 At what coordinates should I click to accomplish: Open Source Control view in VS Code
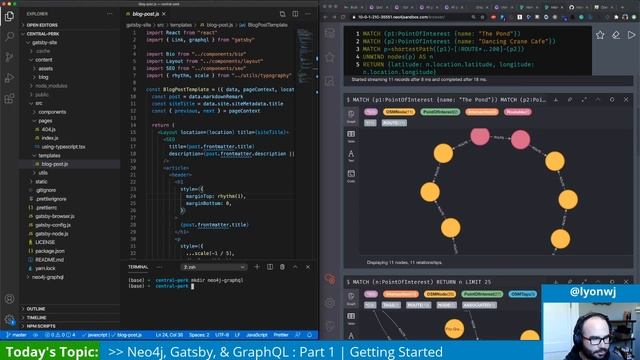click(9, 57)
